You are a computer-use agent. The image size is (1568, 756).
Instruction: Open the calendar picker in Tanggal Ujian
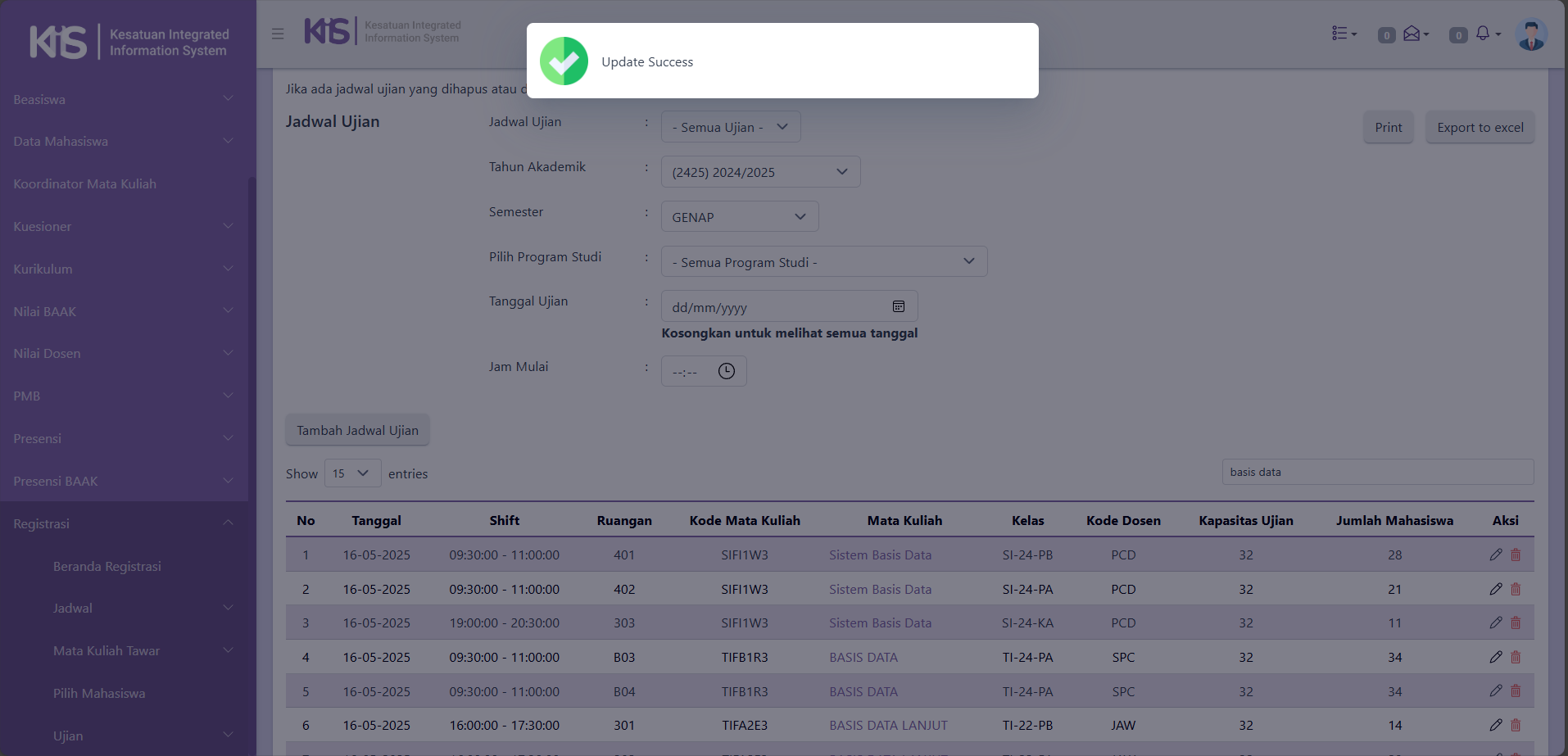(898, 306)
